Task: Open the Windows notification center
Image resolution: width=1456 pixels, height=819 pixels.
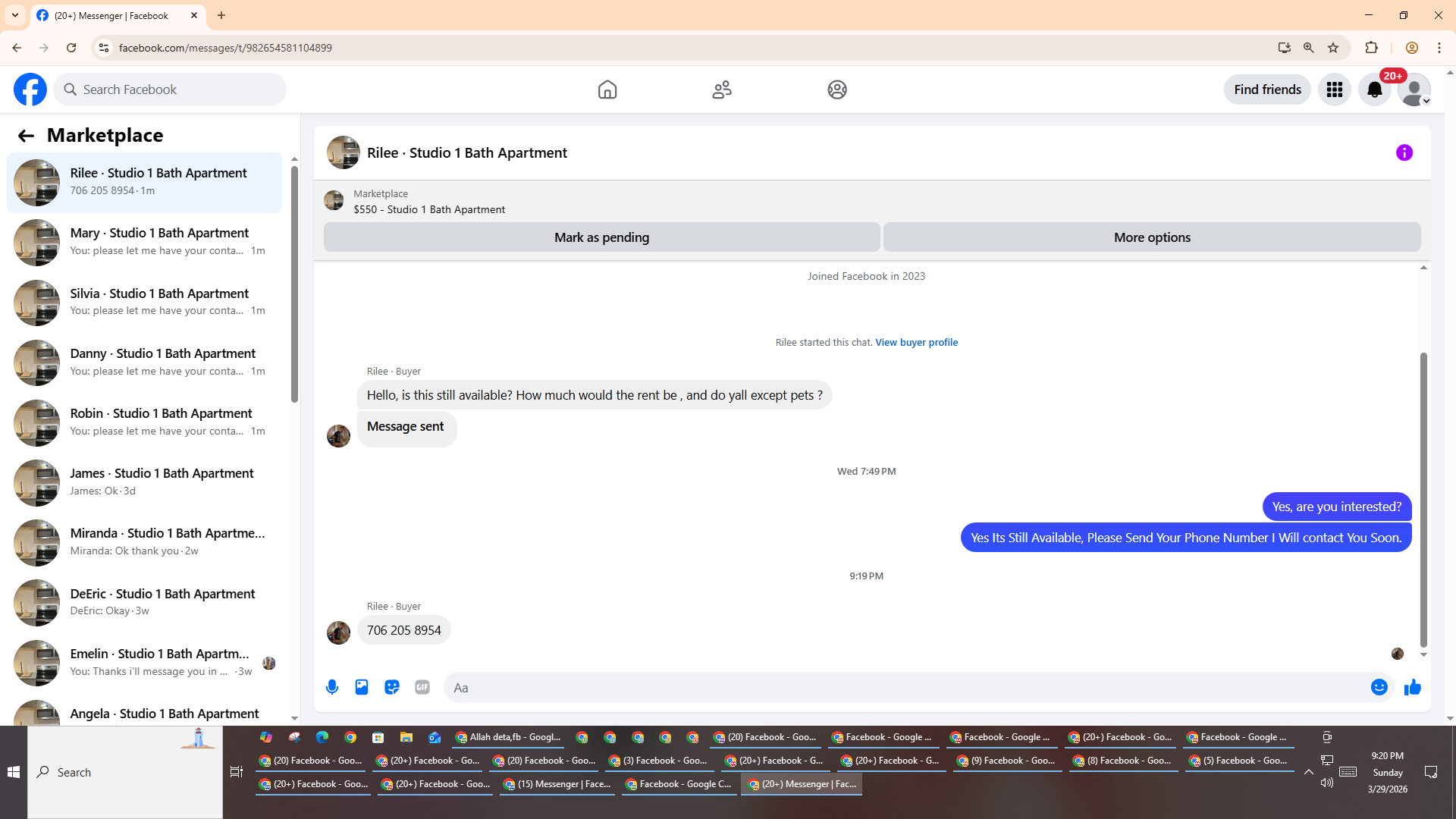Action: 1431,772
